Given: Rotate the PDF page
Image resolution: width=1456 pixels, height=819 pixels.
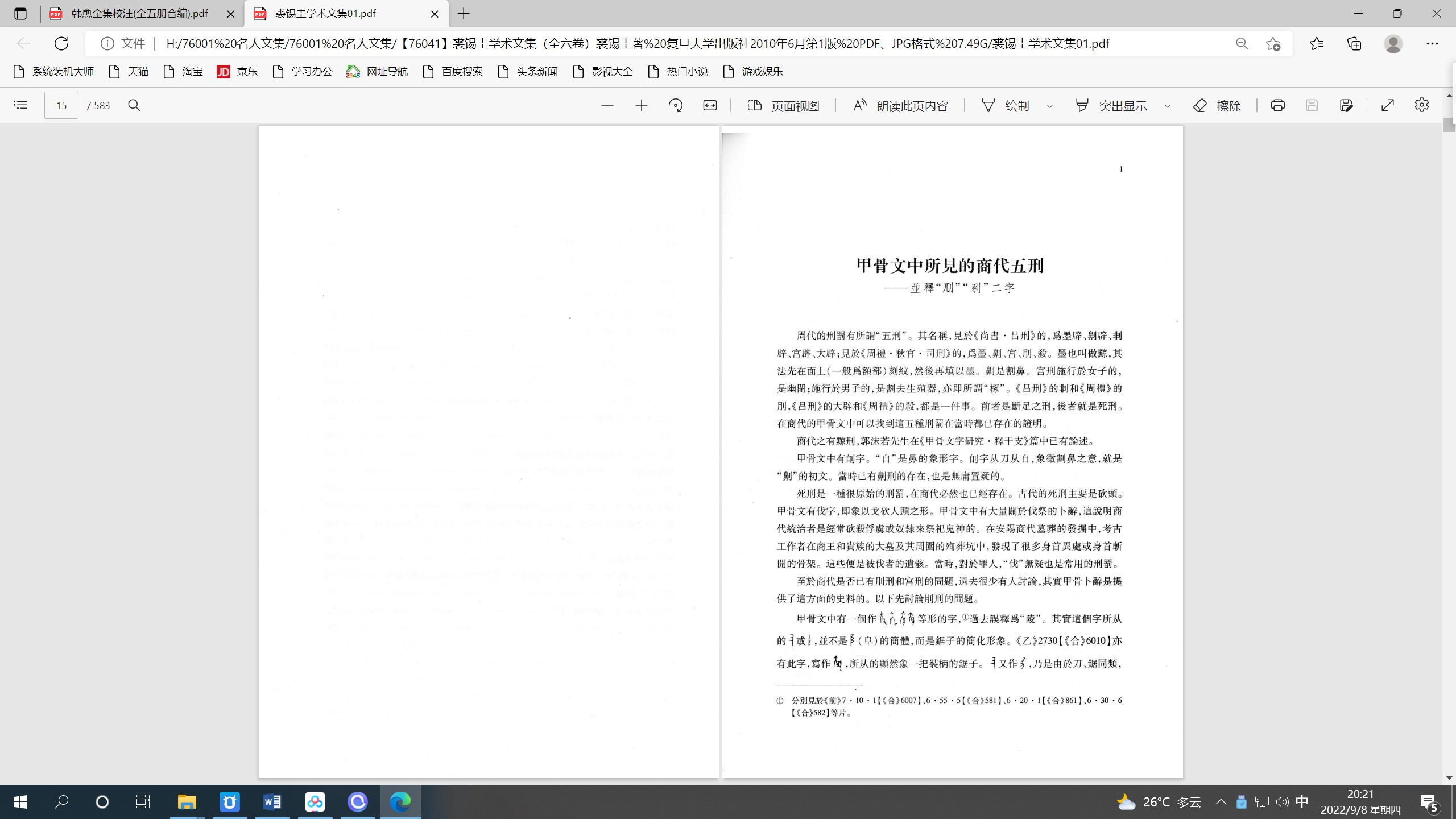Looking at the screenshot, I should (x=676, y=105).
